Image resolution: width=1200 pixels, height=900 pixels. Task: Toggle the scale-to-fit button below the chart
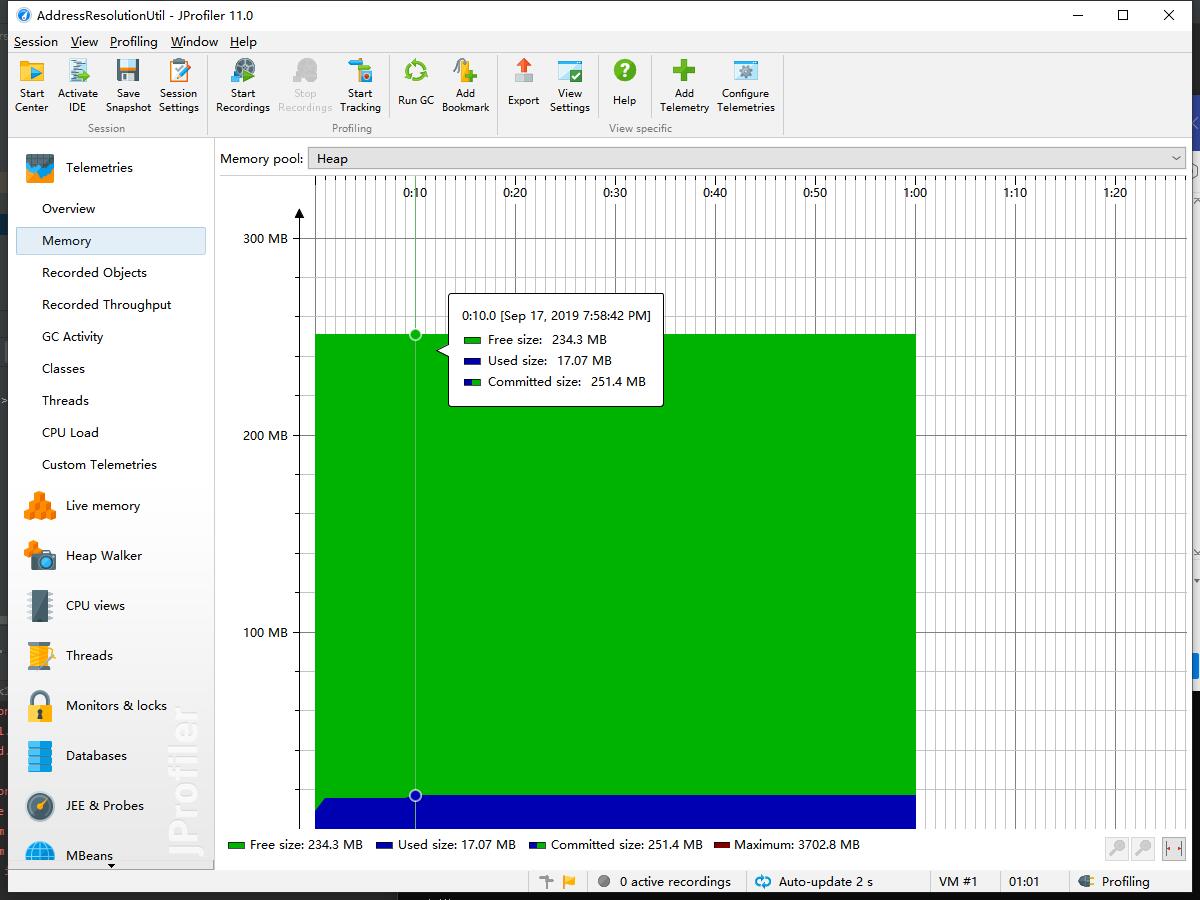coord(1173,848)
